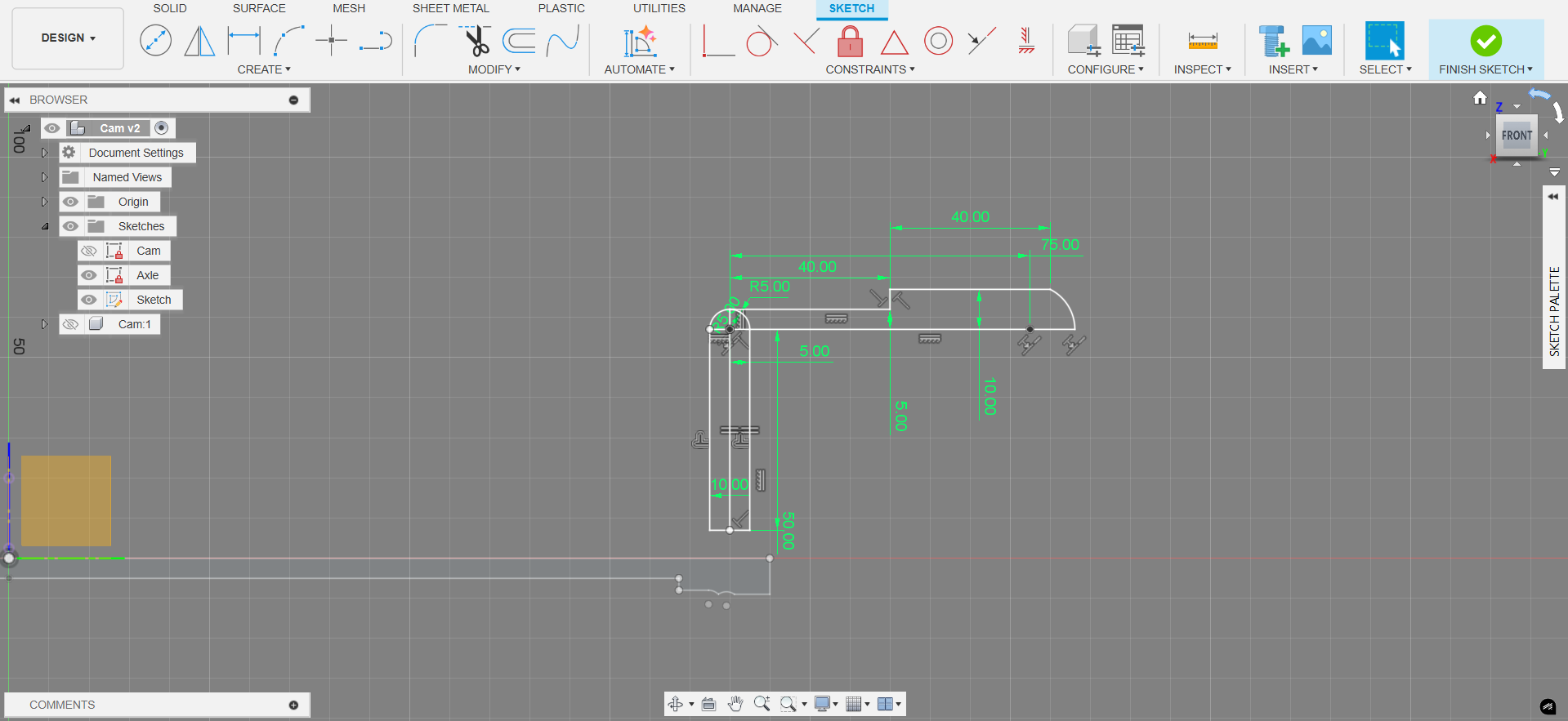Image resolution: width=1568 pixels, height=721 pixels.
Task: Apply the Equal triangle constraint
Action: (x=895, y=42)
